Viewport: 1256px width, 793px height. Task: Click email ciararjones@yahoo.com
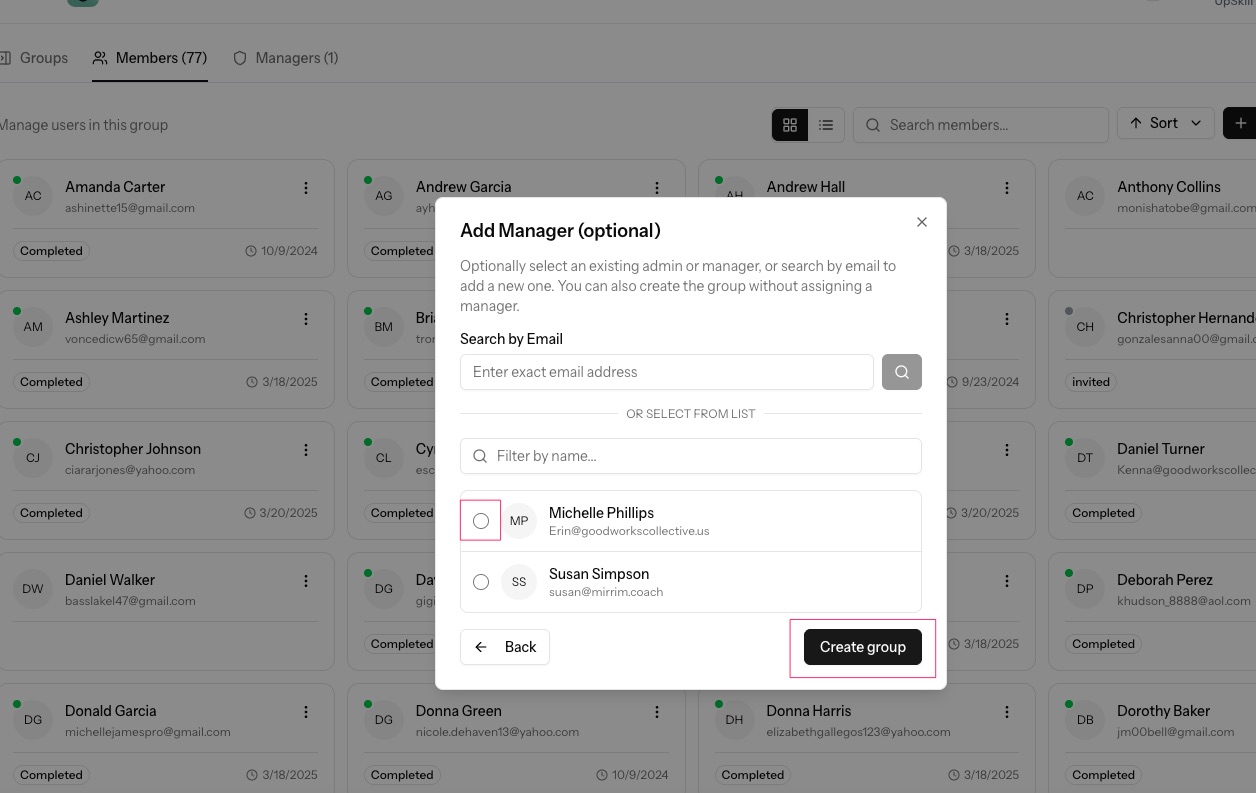[130, 470]
